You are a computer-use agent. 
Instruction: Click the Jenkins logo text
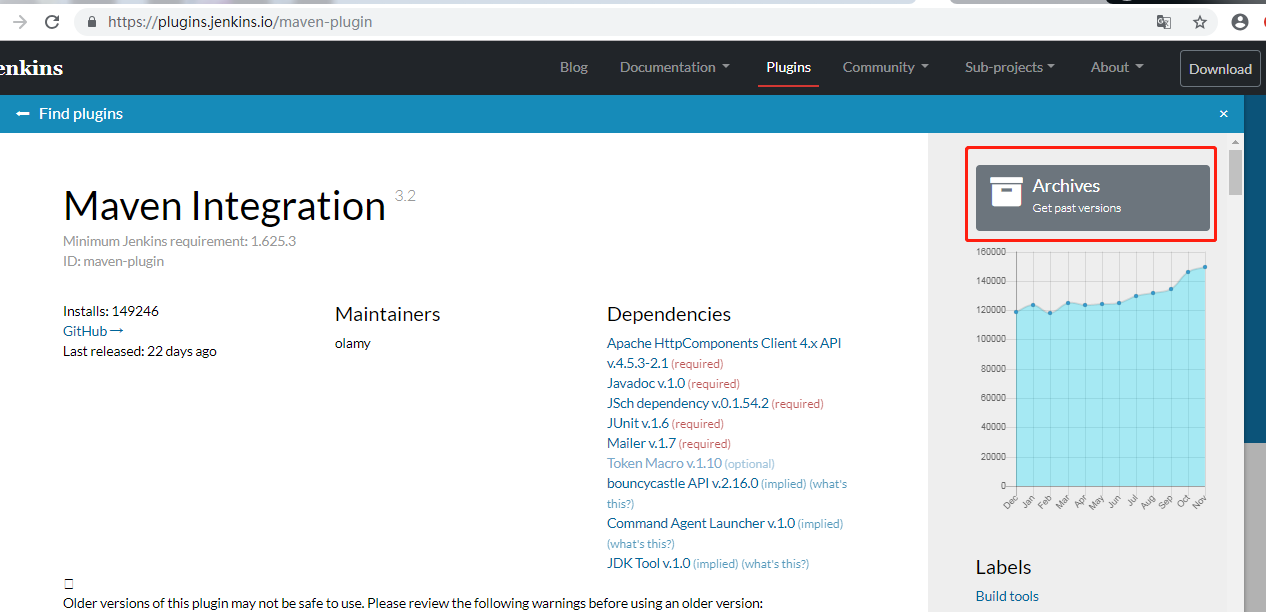pos(31,68)
